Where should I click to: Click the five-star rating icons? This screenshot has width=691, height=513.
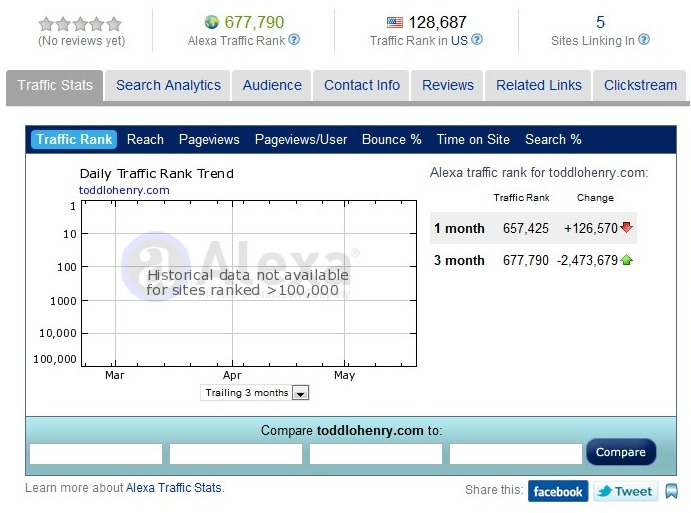coord(80,23)
